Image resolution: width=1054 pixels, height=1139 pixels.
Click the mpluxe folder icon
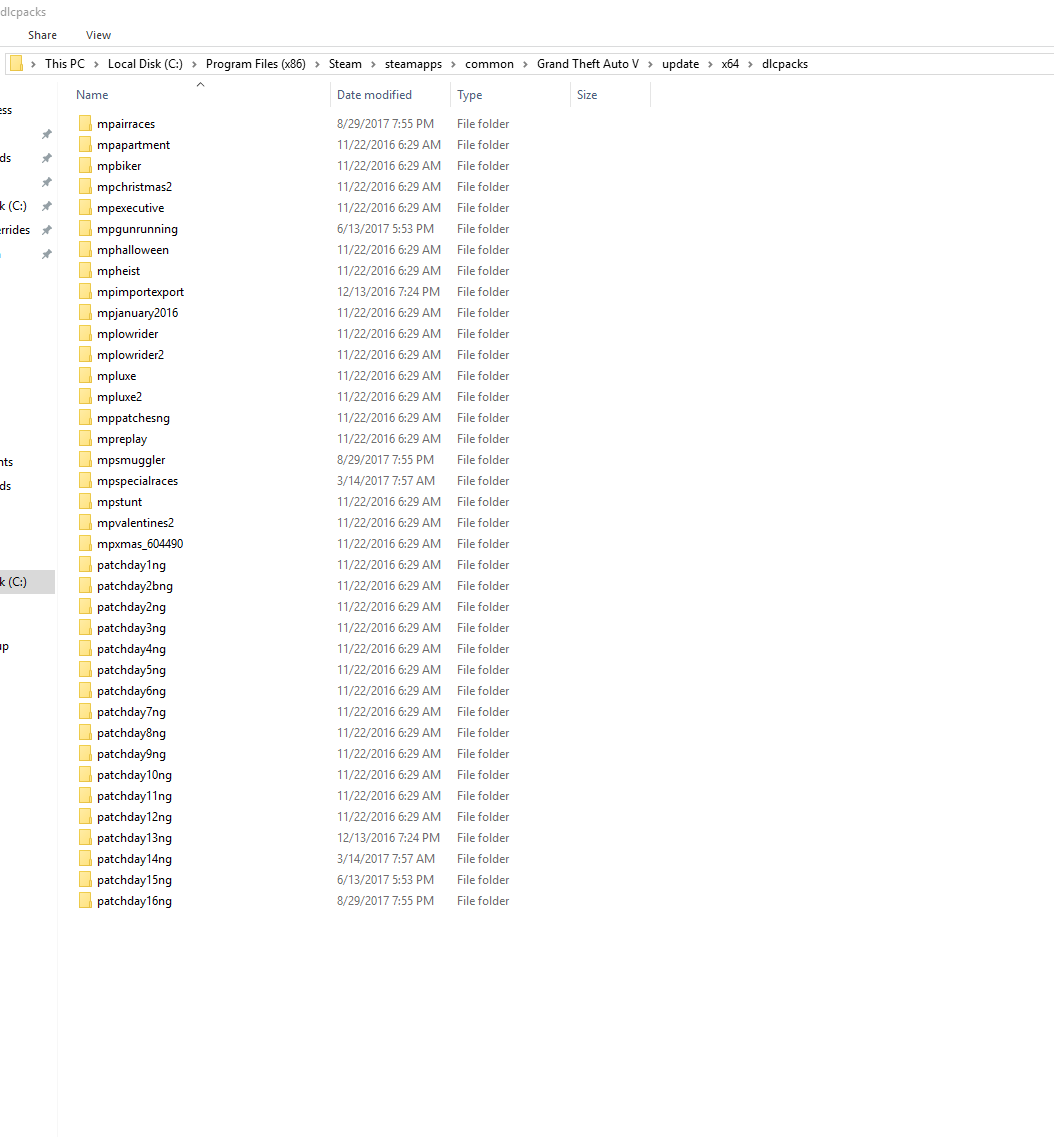coord(85,376)
